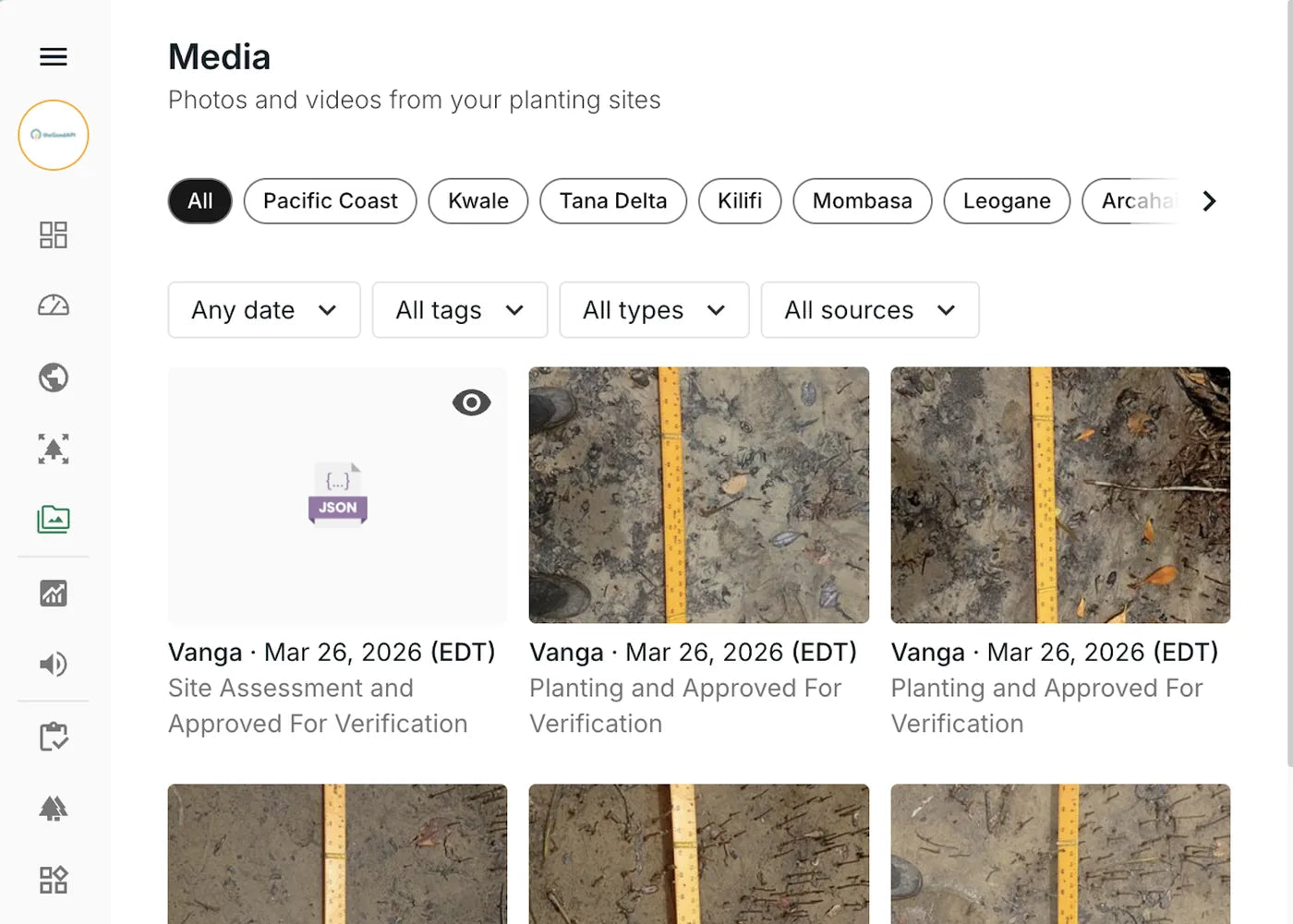Open the clipboard checklist icon

click(x=54, y=737)
